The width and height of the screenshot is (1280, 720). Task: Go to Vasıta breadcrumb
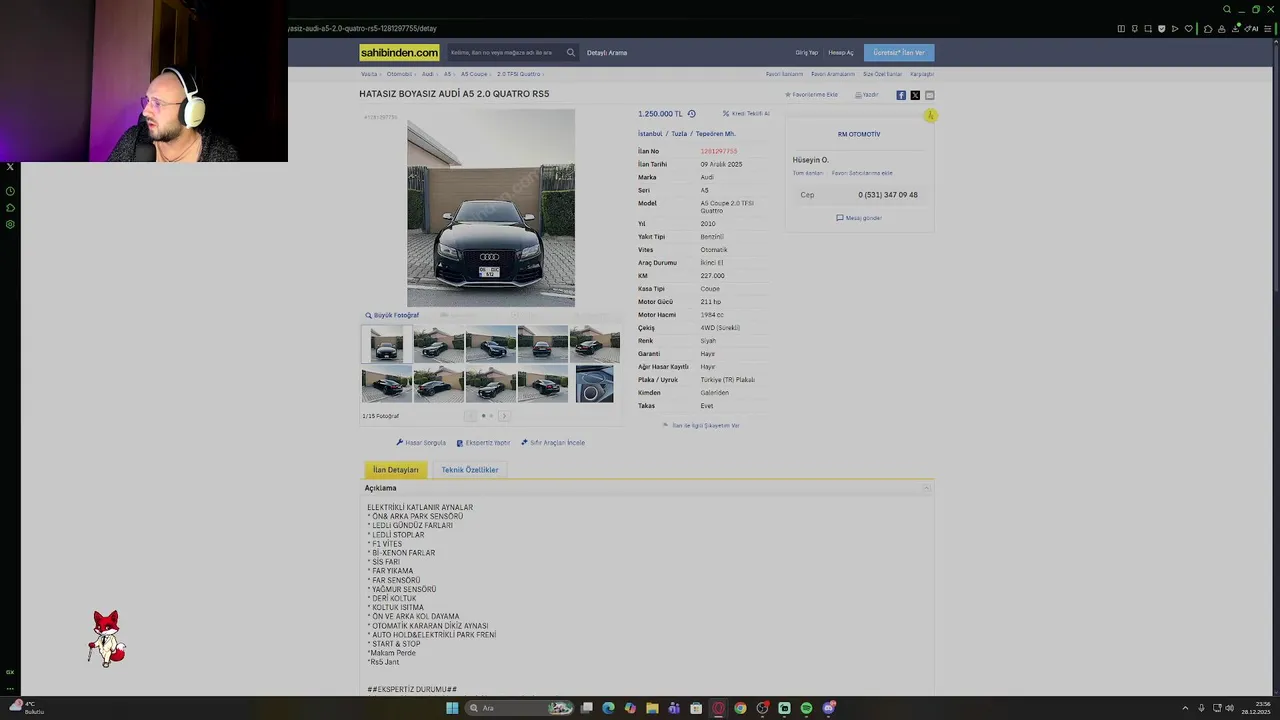pyautogui.click(x=369, y=74)
